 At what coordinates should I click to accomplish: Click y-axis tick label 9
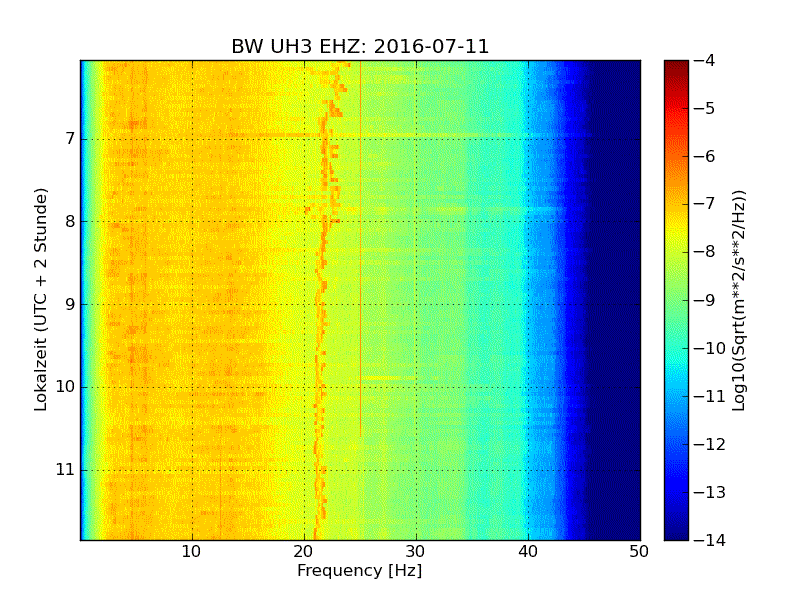[70, 305]
